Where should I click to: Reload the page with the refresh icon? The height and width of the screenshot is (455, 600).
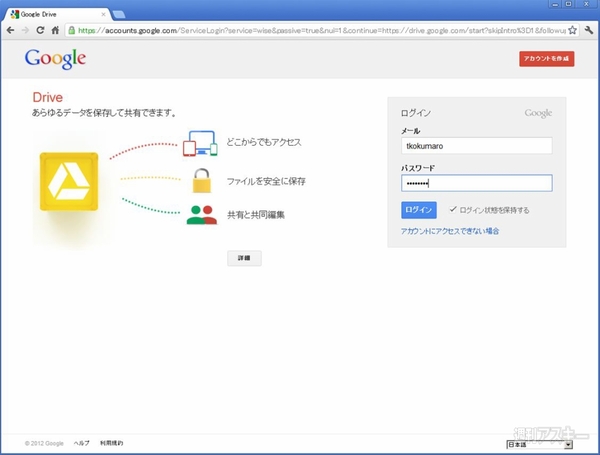(40, 30)
